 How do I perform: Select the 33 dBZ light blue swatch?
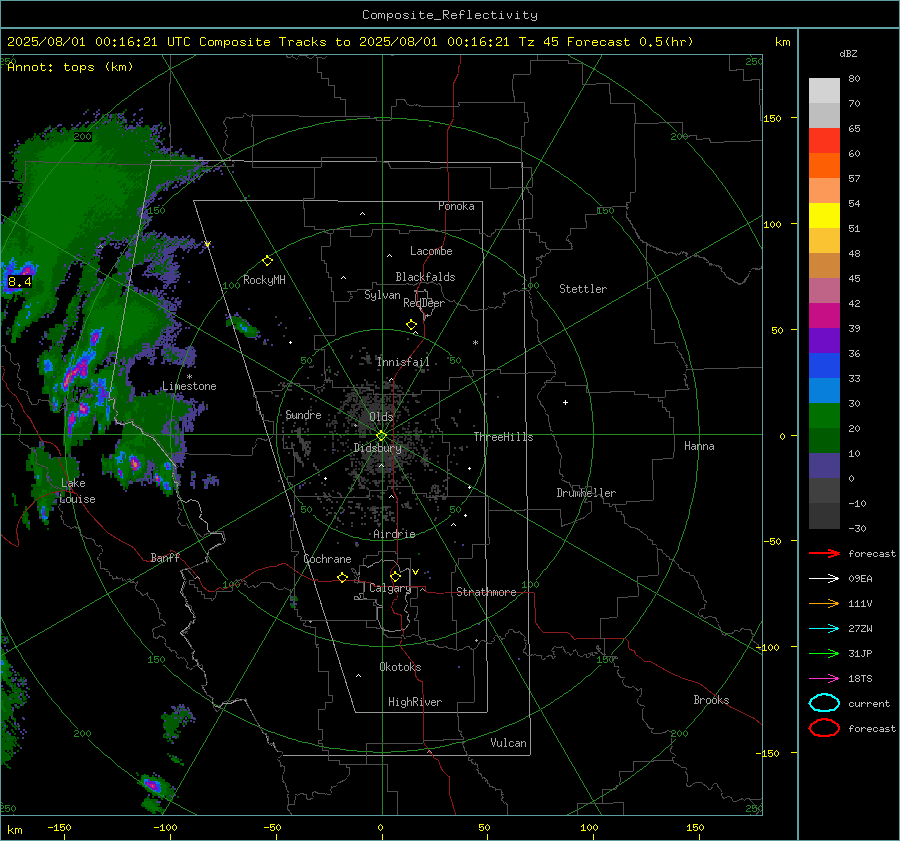pos(824,390)
